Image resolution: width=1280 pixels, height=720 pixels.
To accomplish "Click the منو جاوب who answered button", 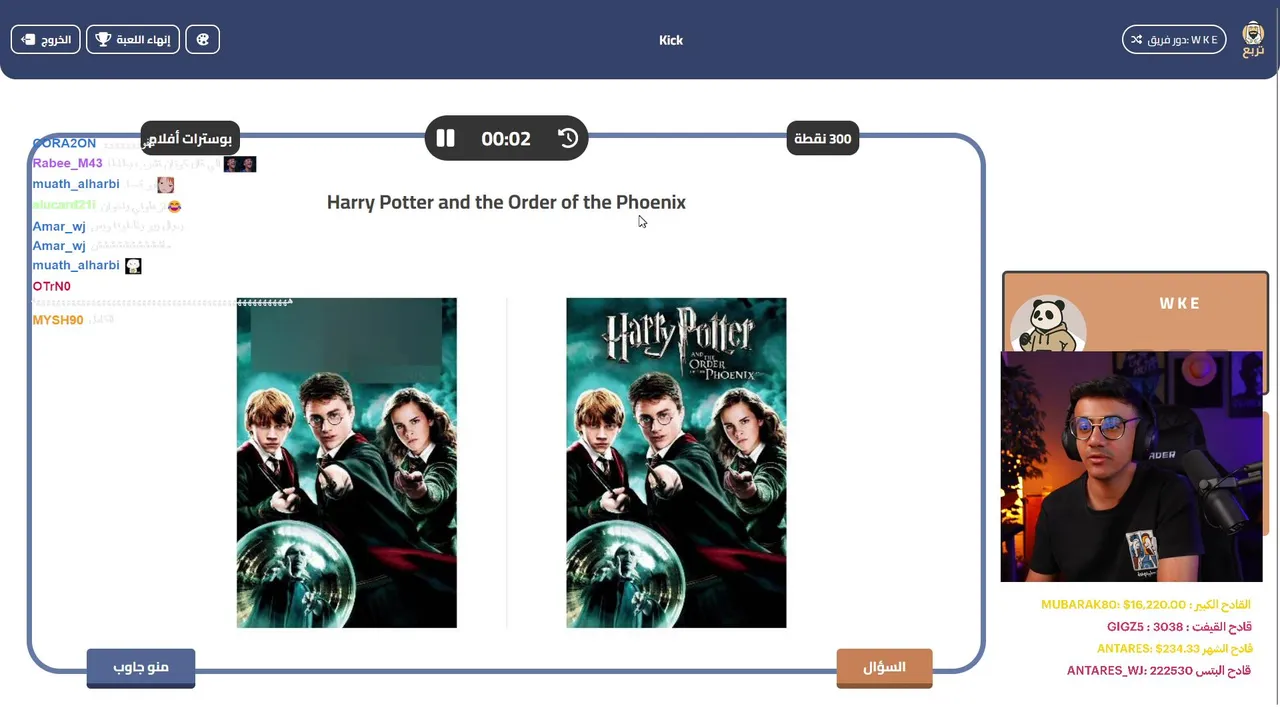I will pyautogui.click(x=141, y=667).
